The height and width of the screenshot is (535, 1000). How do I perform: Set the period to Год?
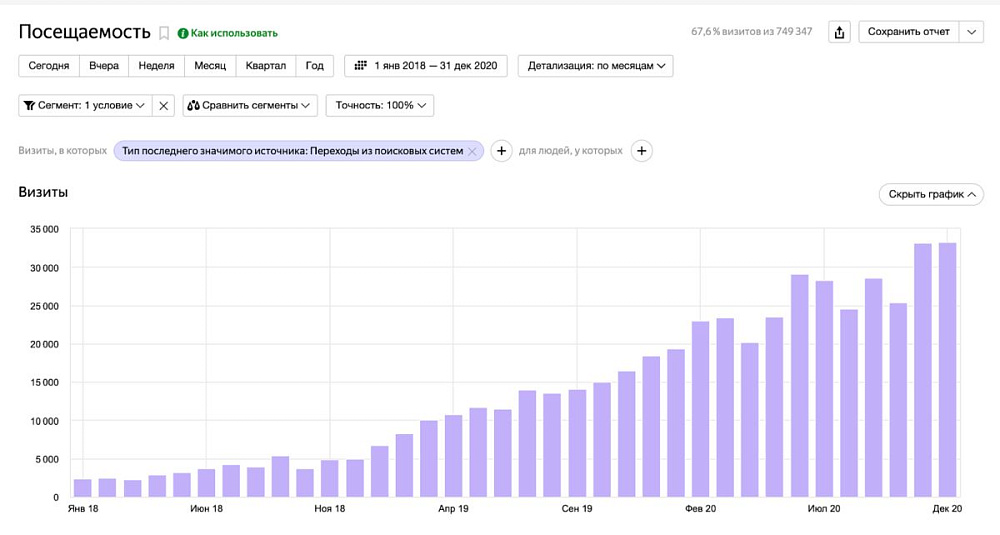314,66
